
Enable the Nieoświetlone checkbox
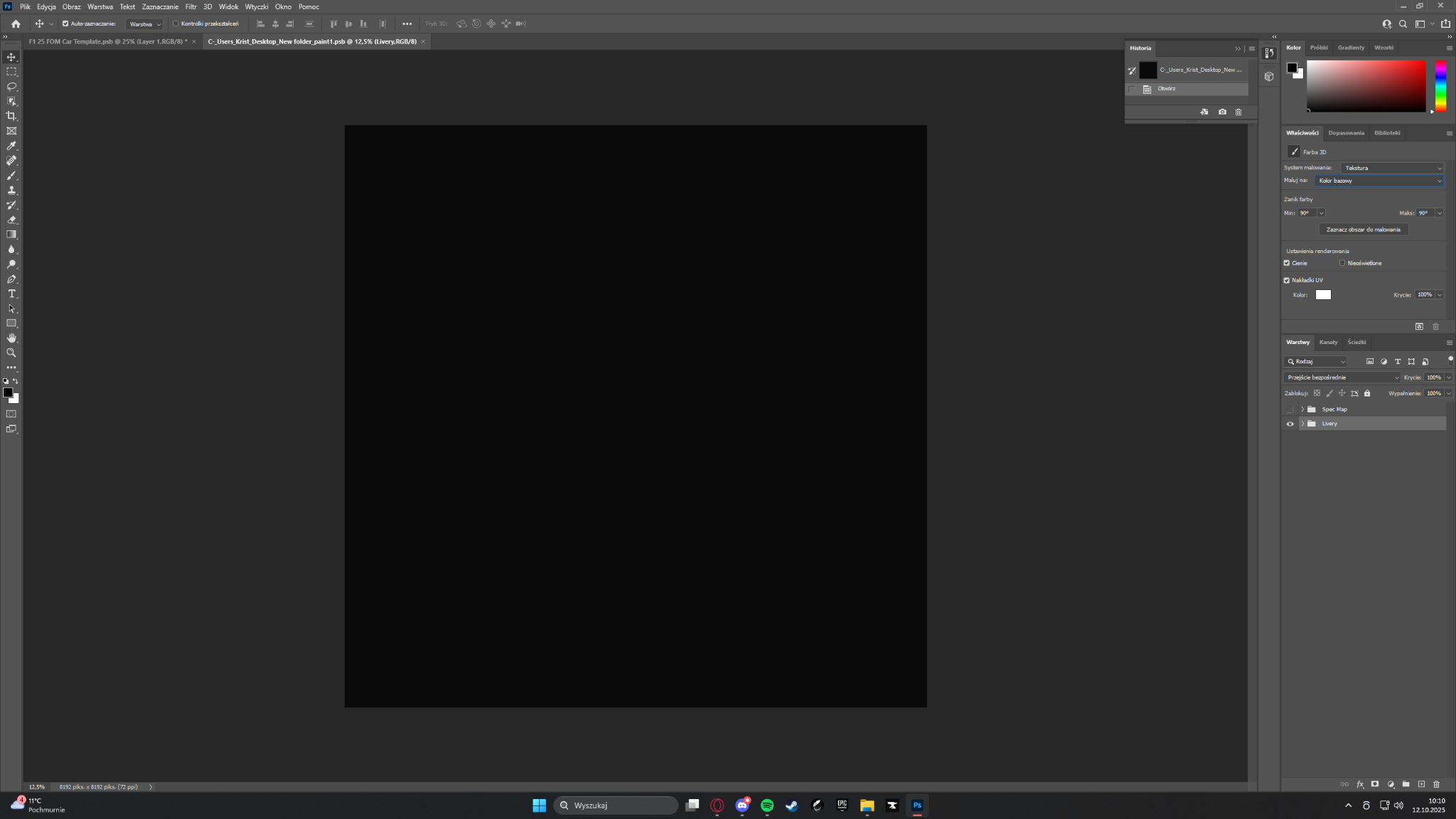[x=1342, y=263]
